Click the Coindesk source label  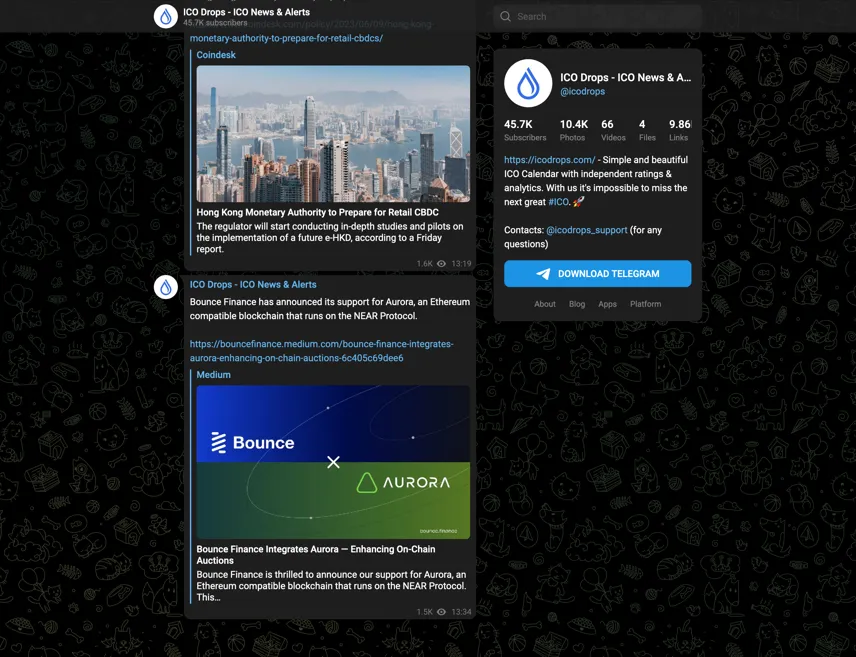216,55
